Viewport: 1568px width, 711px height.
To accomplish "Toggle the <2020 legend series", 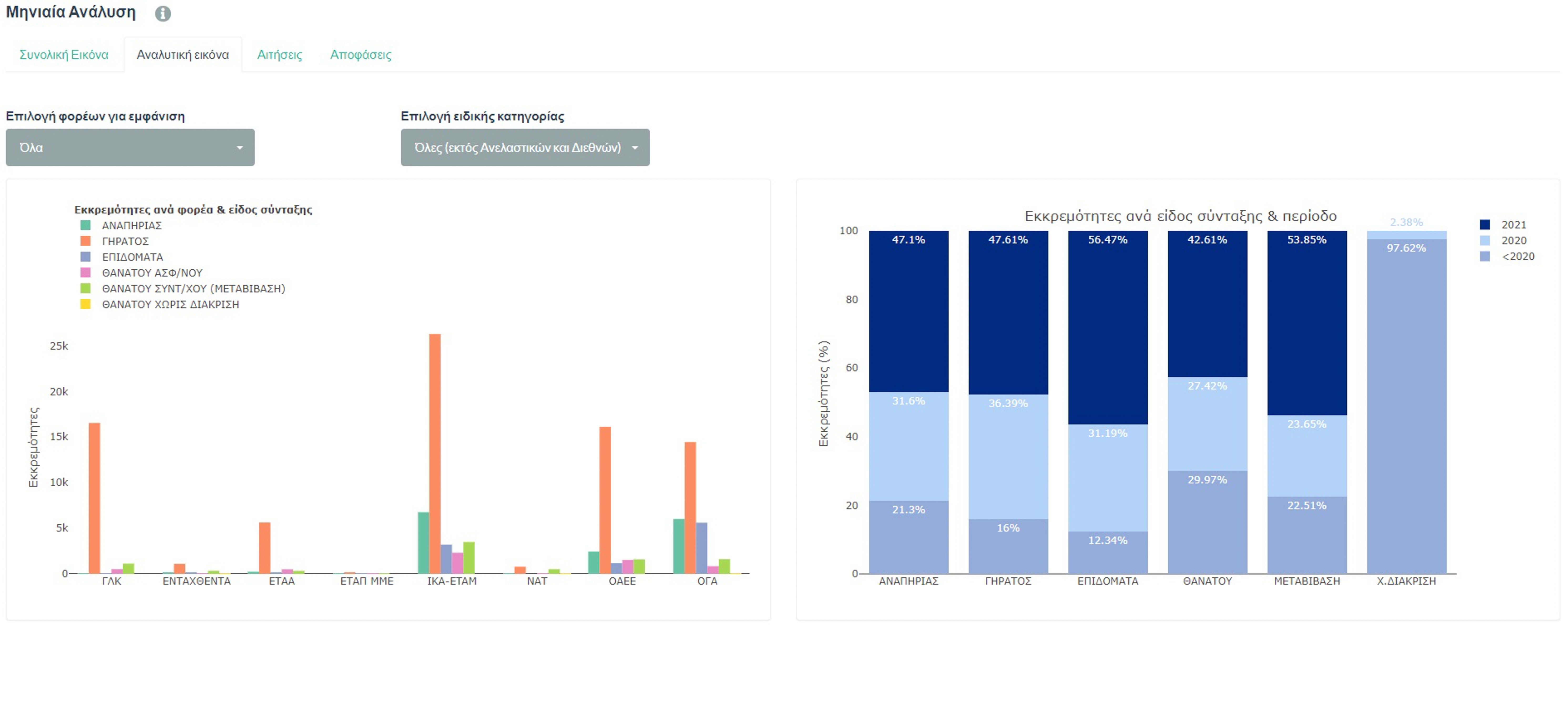I will (x=1507, y=256).
